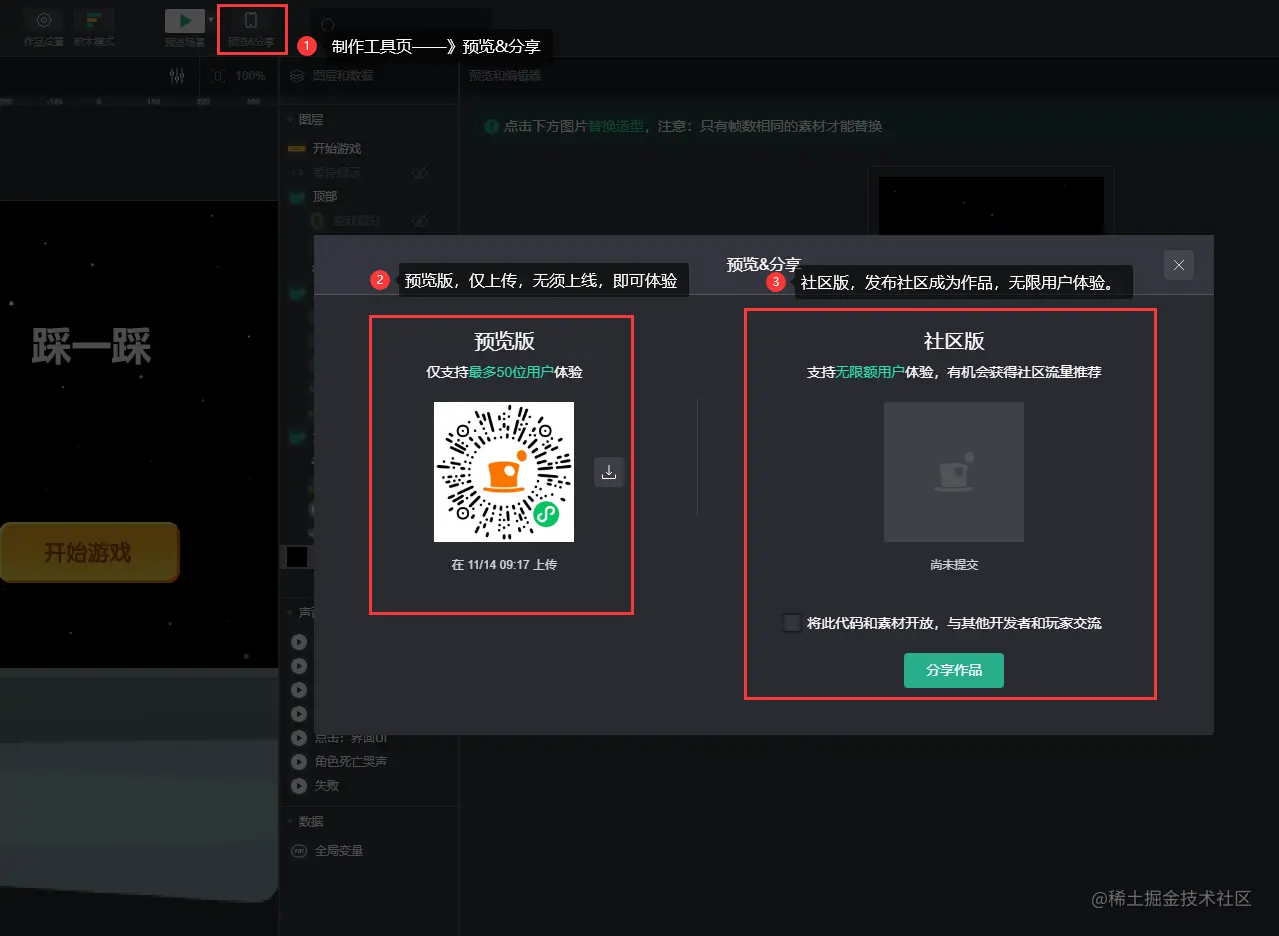Click the preview version QR code image

click(504, 472)
